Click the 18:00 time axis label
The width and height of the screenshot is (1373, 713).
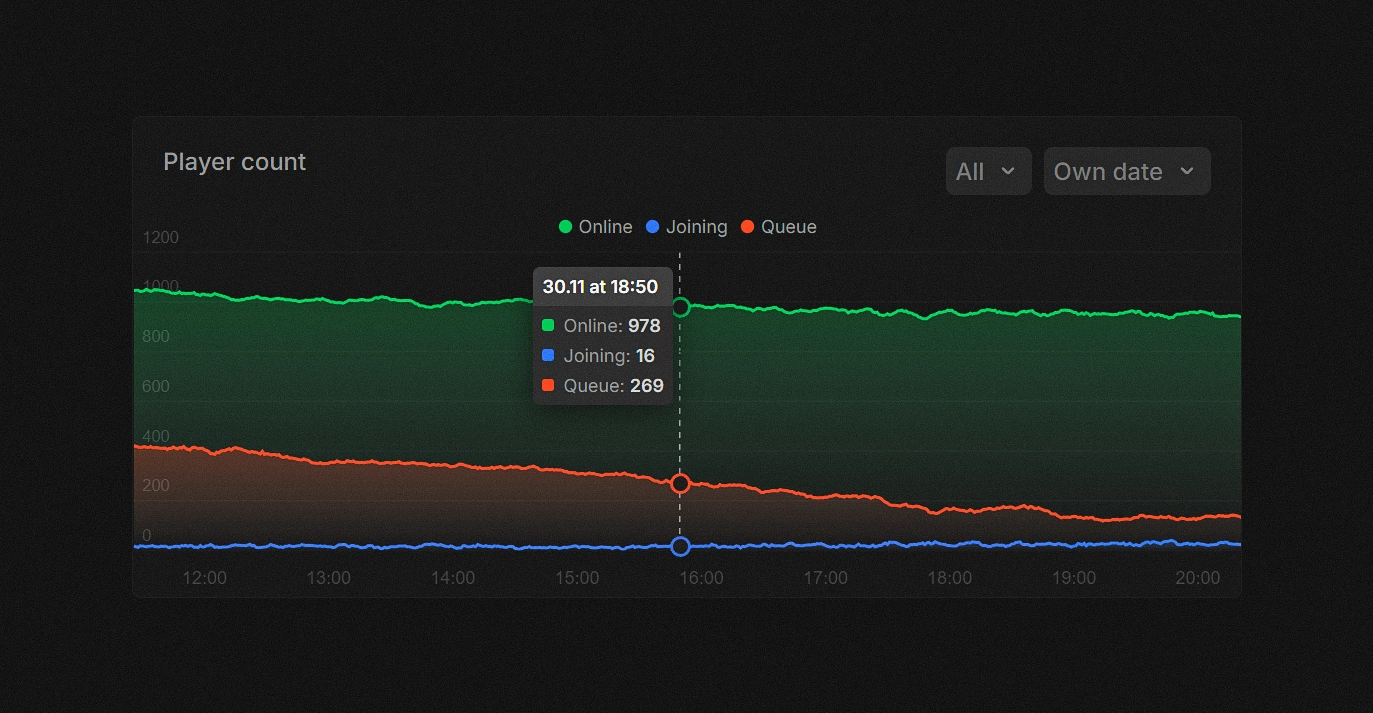pyautogui.click(x=949, y=578)
